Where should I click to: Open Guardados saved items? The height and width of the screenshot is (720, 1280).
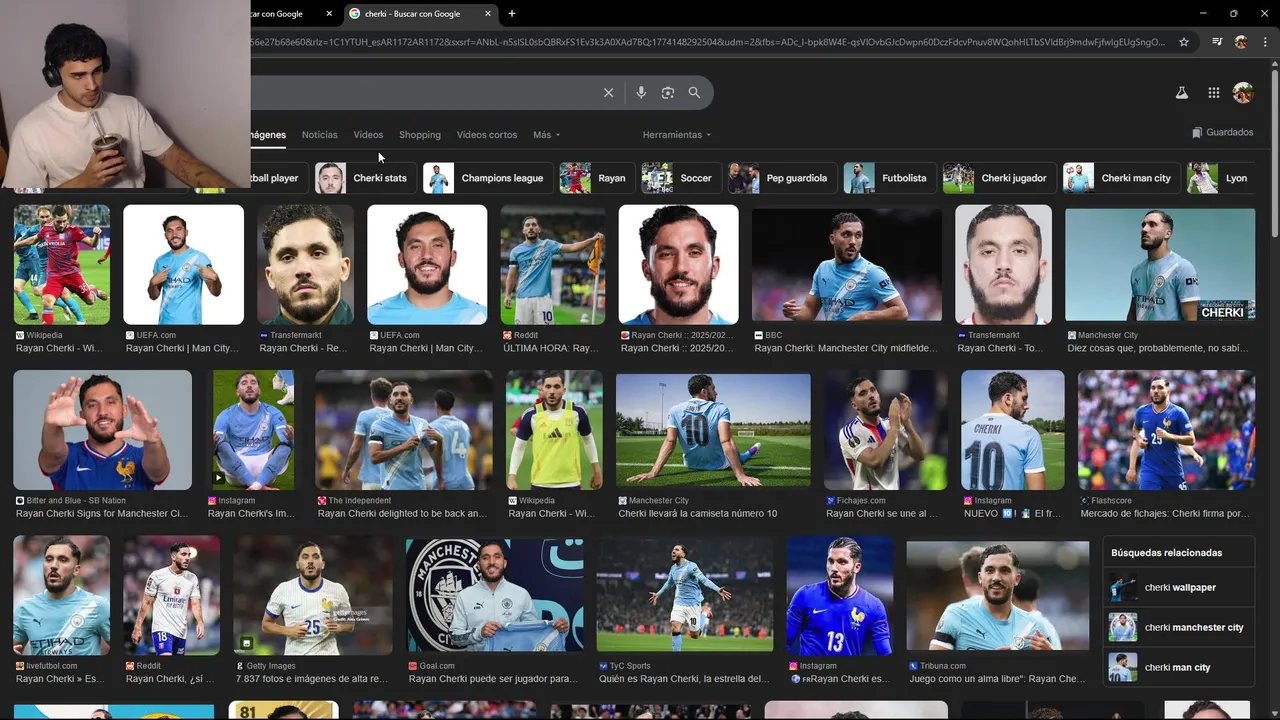(x=1222, y=133)
